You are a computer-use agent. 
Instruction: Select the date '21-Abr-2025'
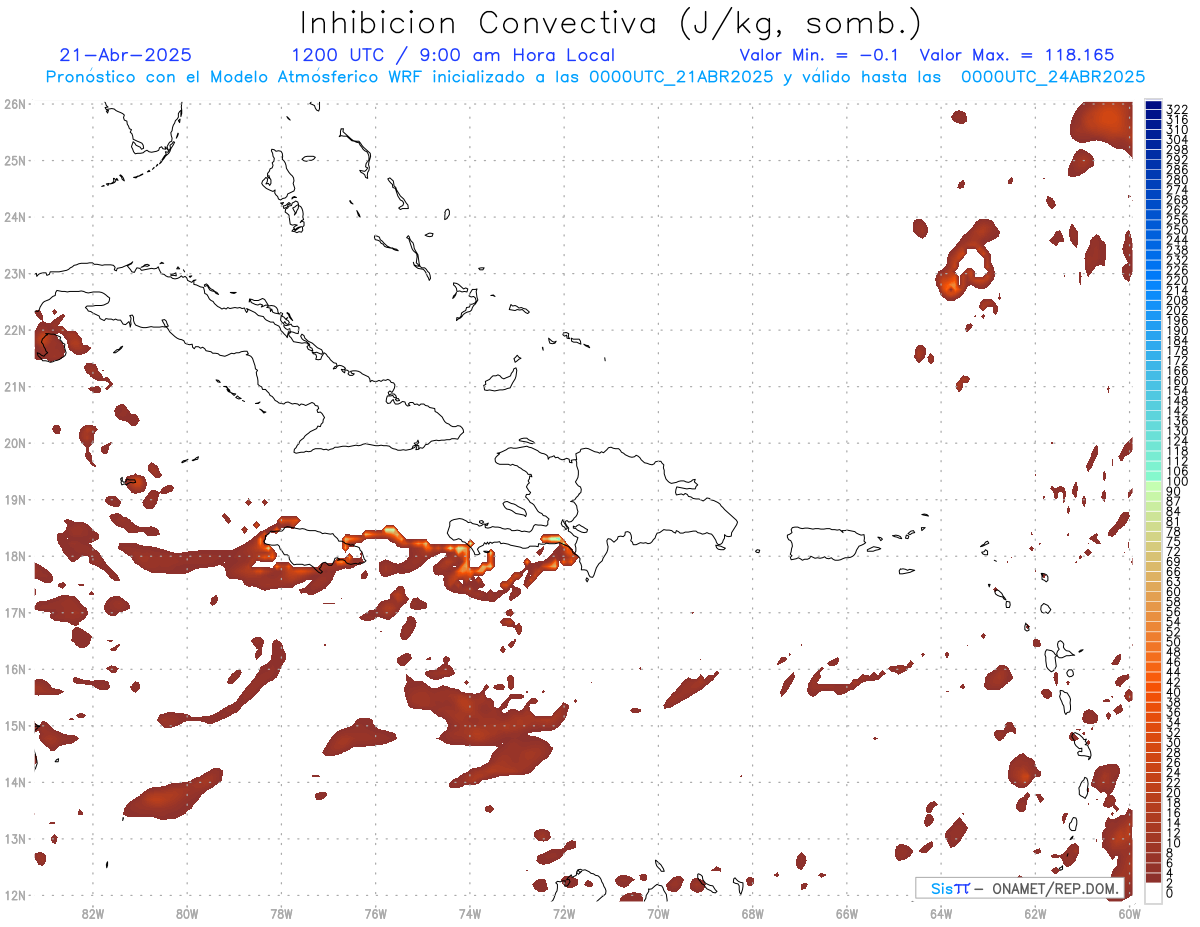(x=125, y=55)
